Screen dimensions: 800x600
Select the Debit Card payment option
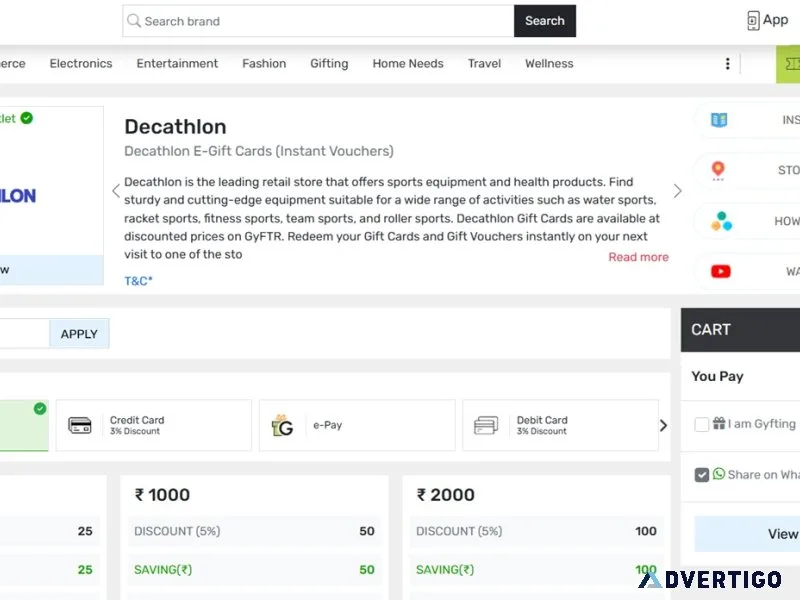(560, 425)
